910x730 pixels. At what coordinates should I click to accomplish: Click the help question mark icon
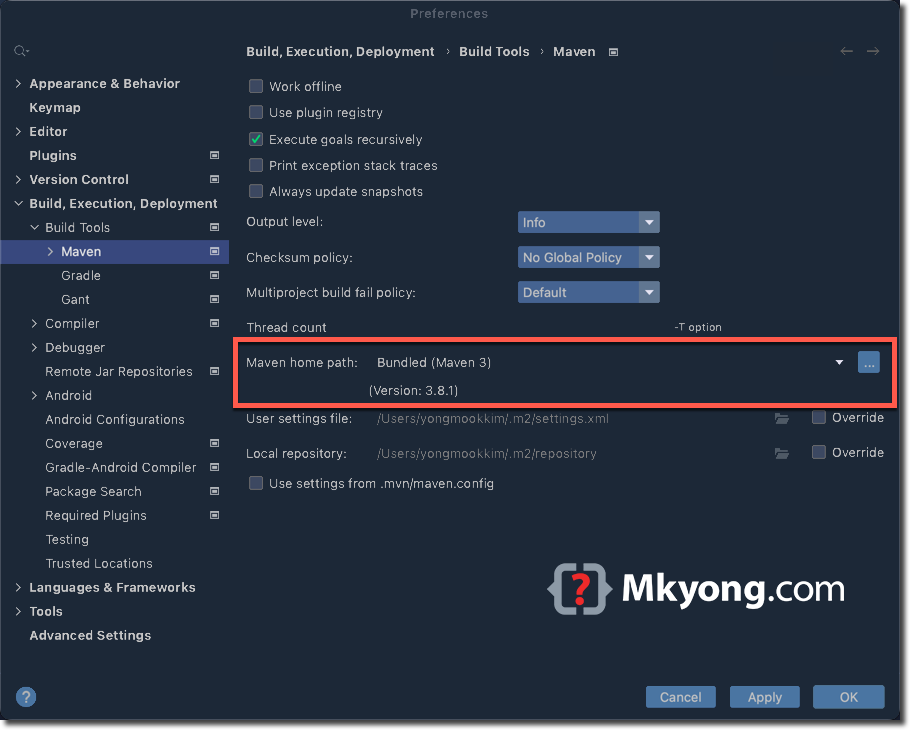(x=25, y=697)
